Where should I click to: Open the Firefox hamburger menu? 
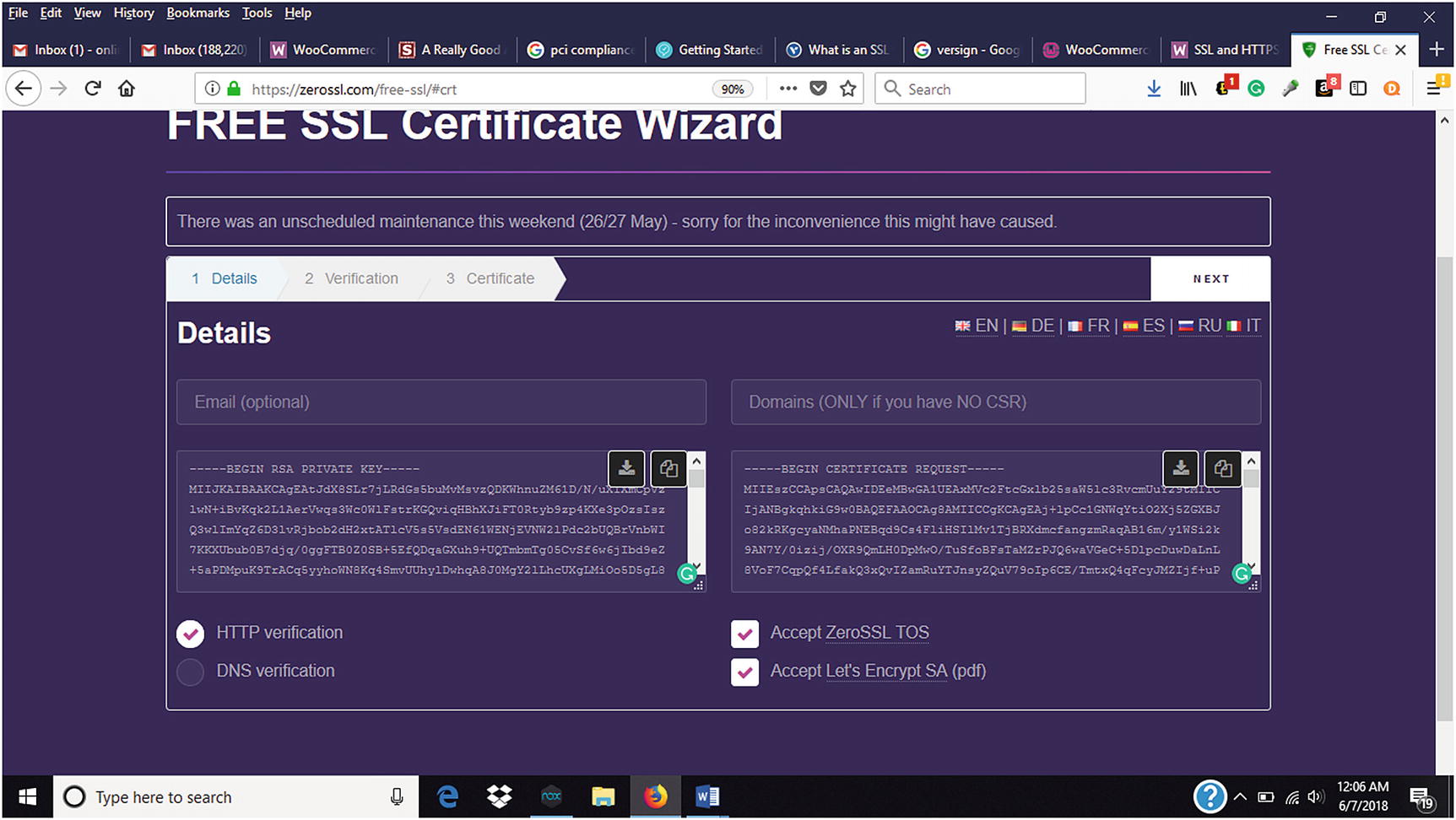pos(1433,89)
